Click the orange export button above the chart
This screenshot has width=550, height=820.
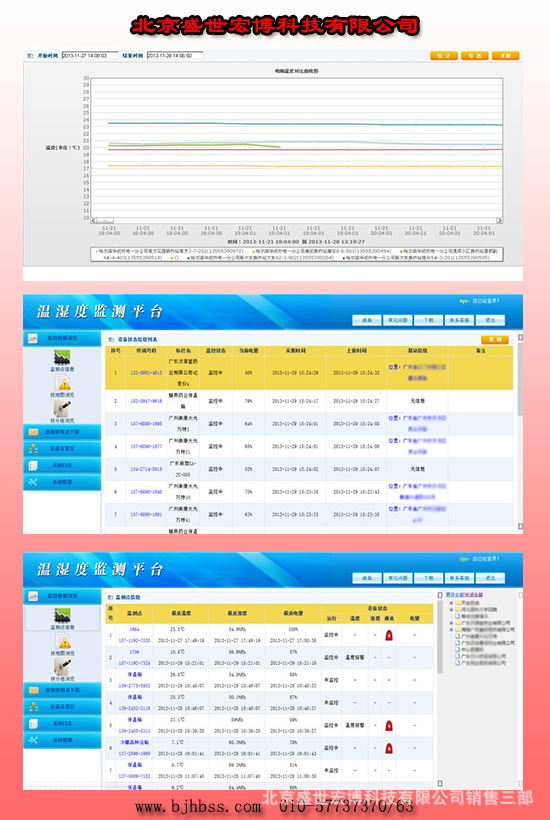pos(475,55)
